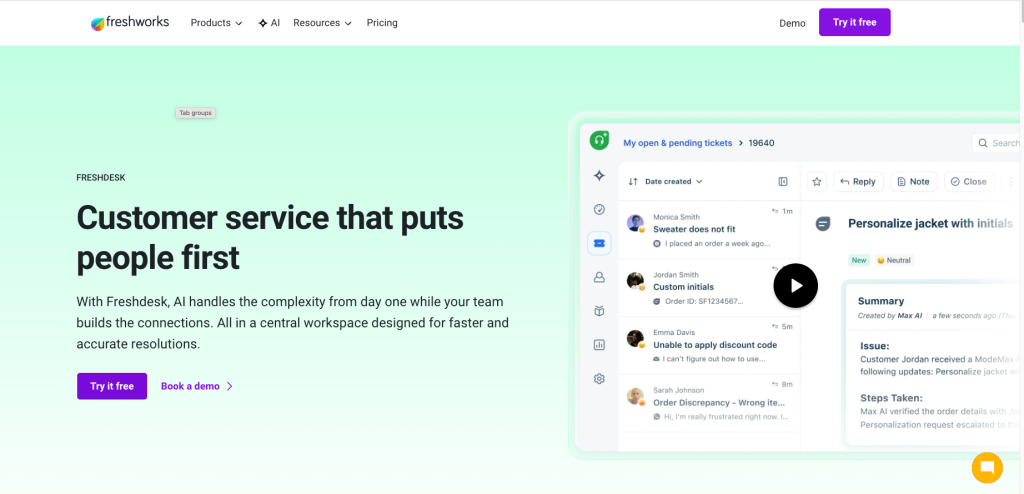Click Emma Davis's avatar
Screen dimensions: 1024x494
[x=635, y=338]
